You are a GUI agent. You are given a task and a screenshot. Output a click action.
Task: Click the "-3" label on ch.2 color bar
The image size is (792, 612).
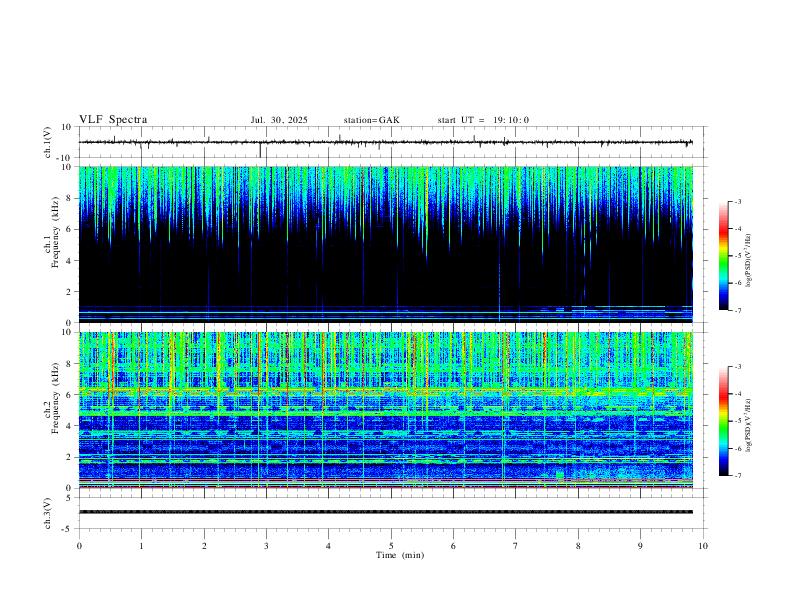[x=738, y=367]
